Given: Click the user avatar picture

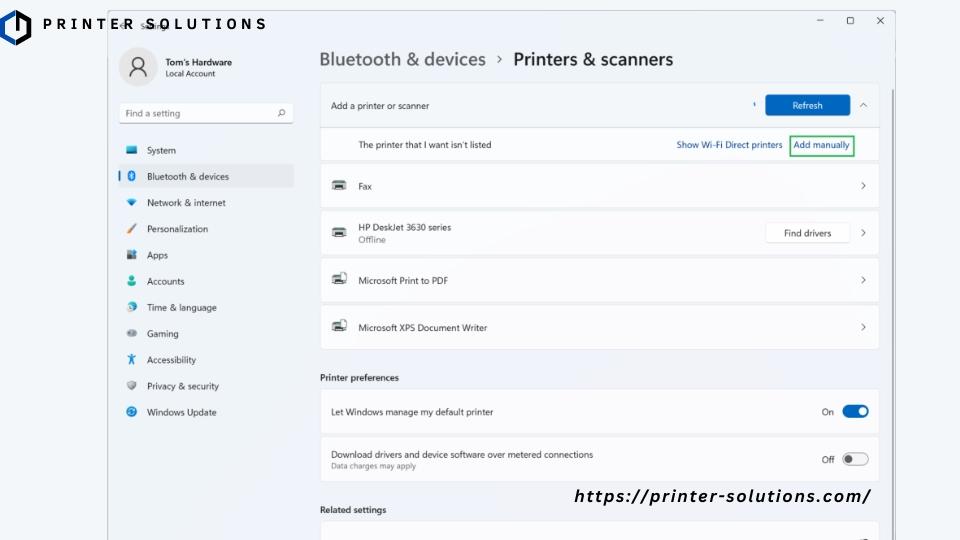Looking at the screenshot, I should (138, 67).
